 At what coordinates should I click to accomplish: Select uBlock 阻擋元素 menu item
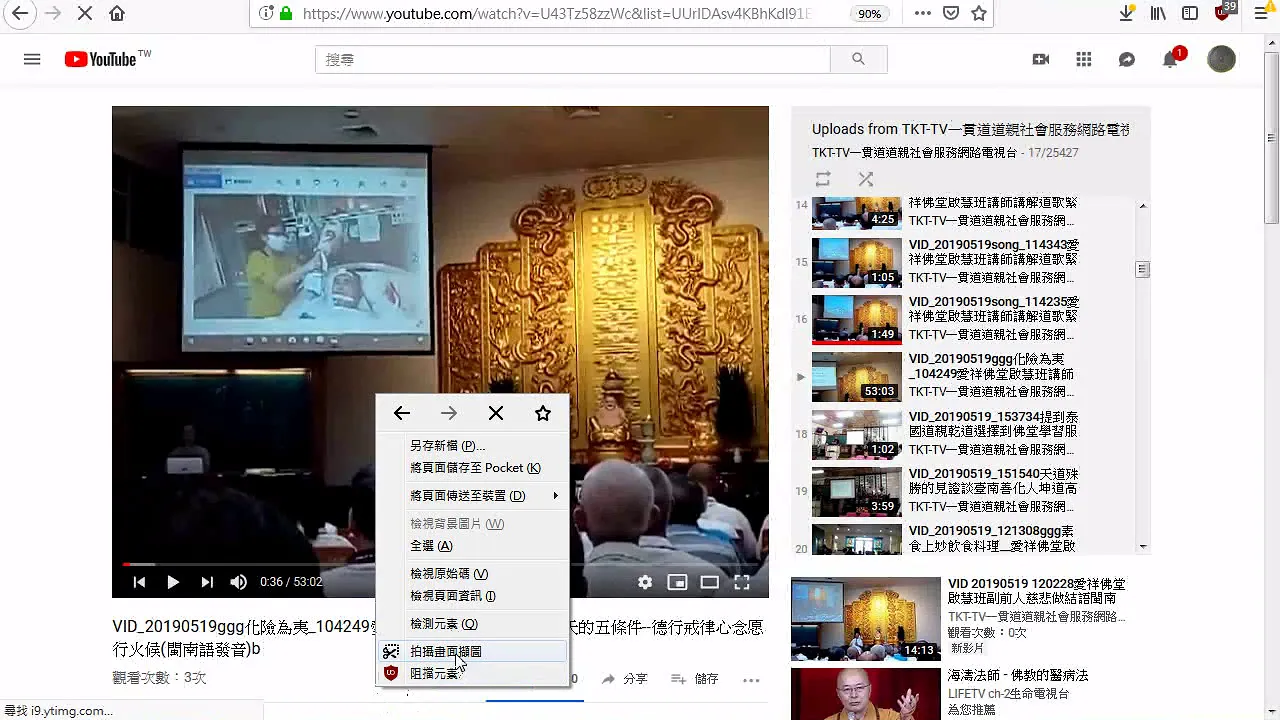pyautogui.click(x=472, y=674)
